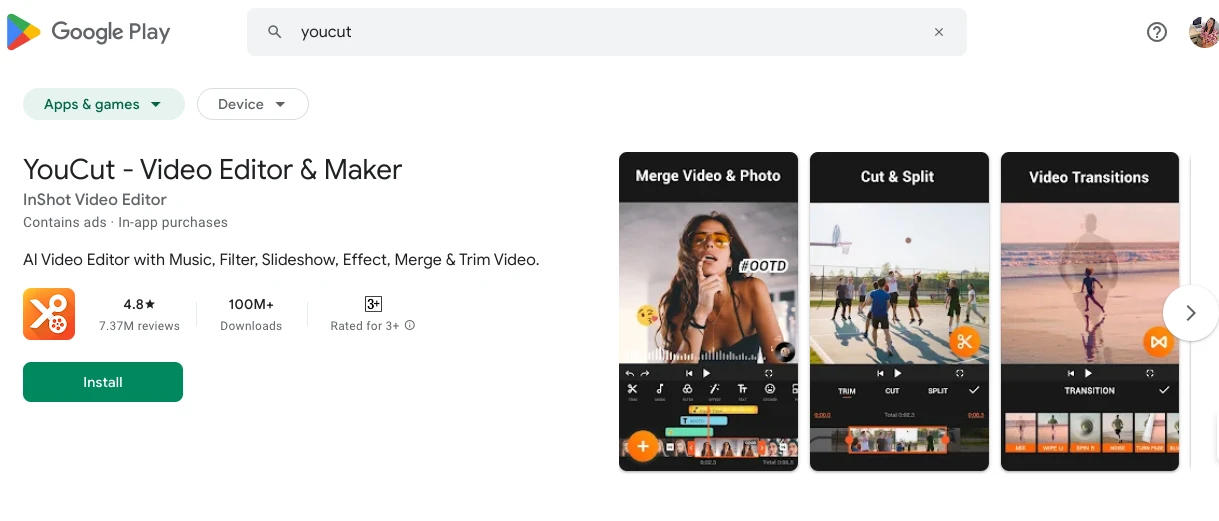Viewport: 1219px width, 521px height.
Task: Open the Merge Video & Photo screenshot
Action: (x=708, y=311)
